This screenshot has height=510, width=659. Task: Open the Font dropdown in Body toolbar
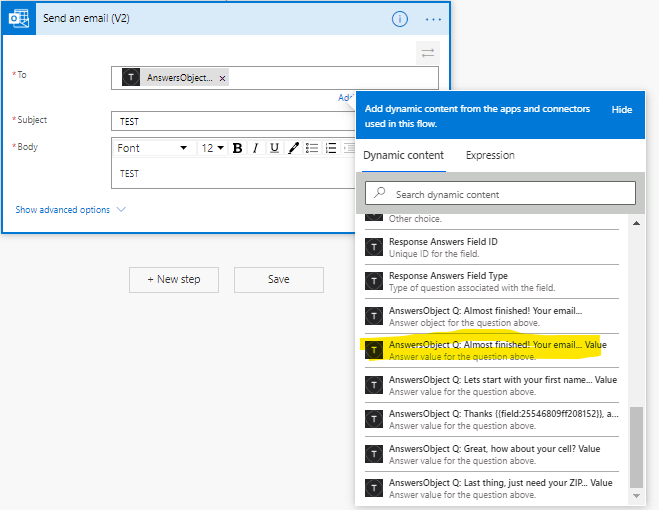tap(152, 148)
